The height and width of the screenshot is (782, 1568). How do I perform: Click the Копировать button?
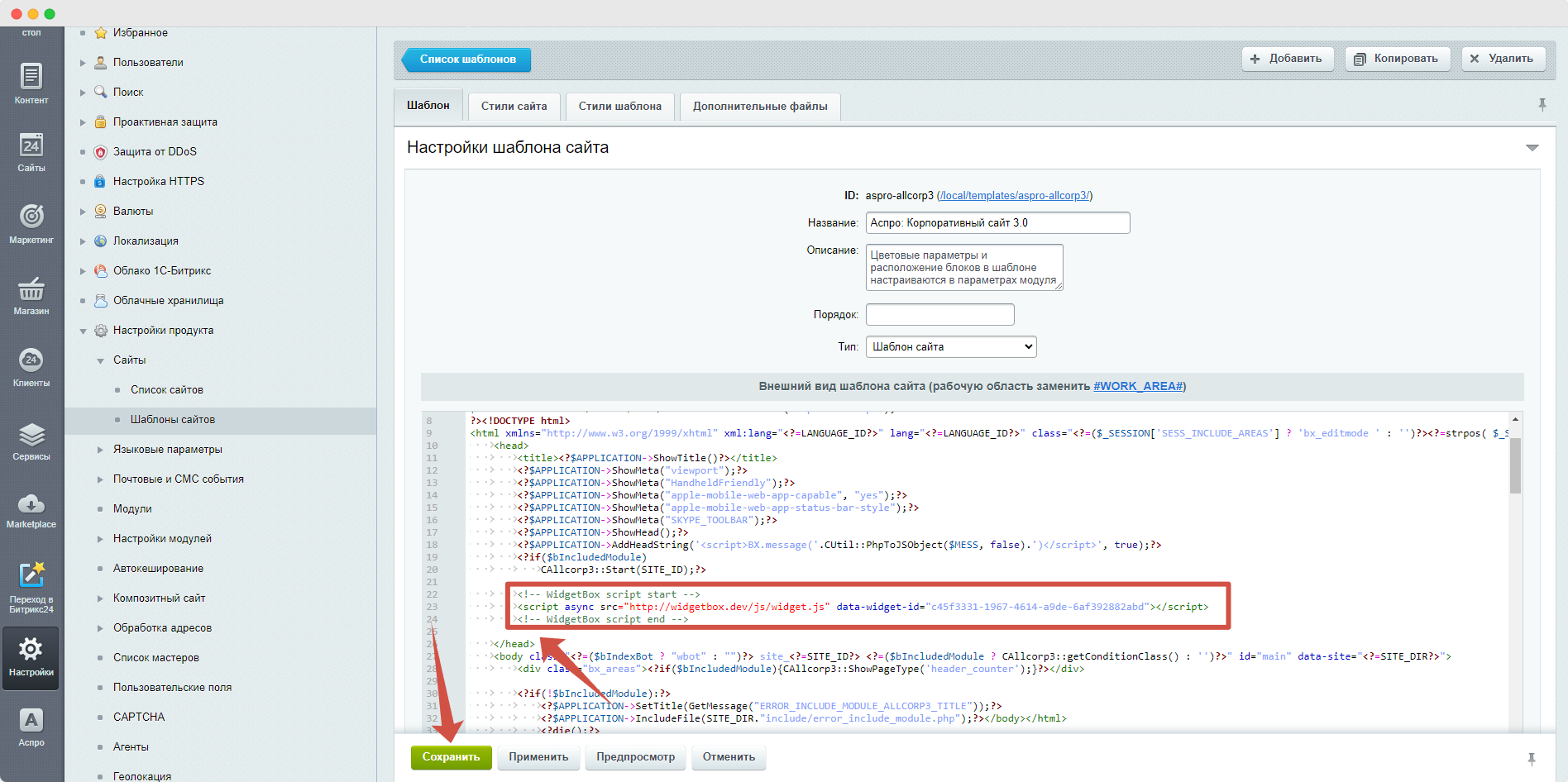pos(1398,59)
